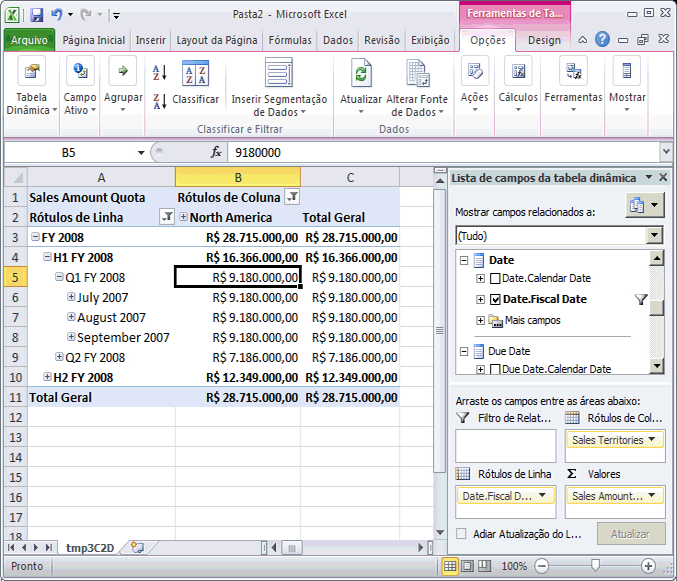Uncheck the Date.Fiscal Date field checkbox
Image resolution: width=677 pixels, height=581 pixels.
[x=496, y=299]
